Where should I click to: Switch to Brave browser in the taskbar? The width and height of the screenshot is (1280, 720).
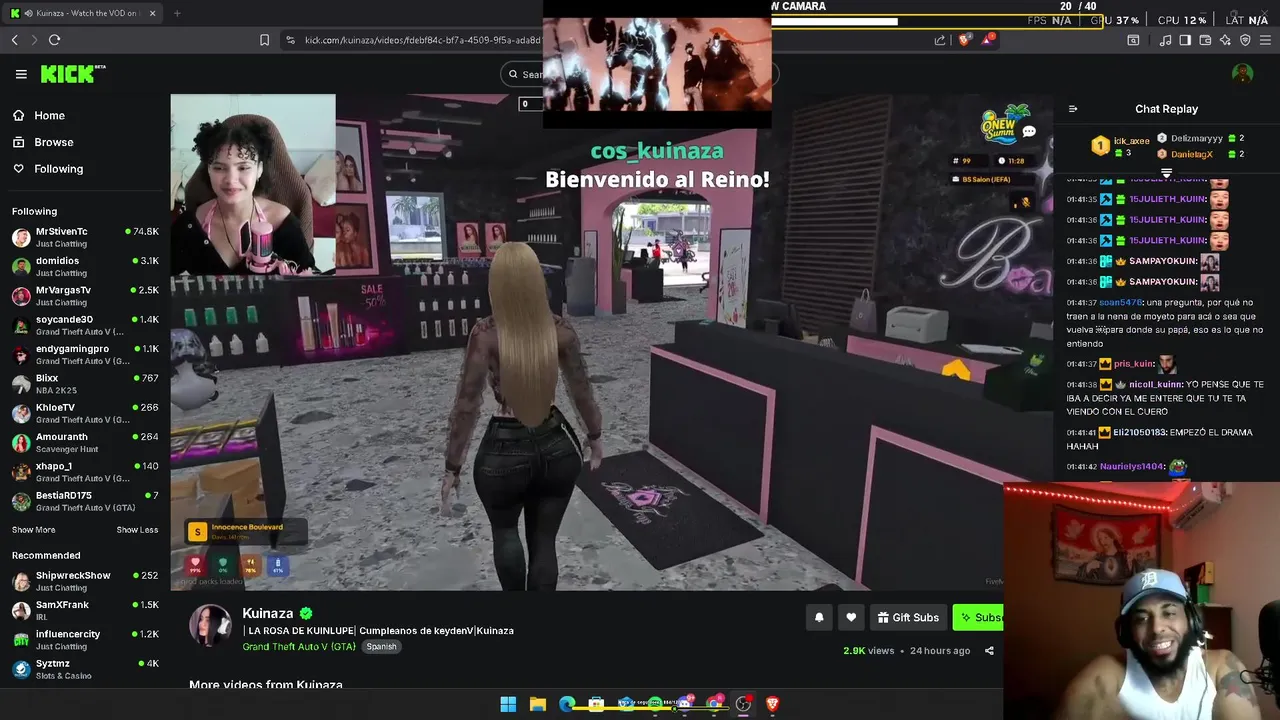(772, 704)
